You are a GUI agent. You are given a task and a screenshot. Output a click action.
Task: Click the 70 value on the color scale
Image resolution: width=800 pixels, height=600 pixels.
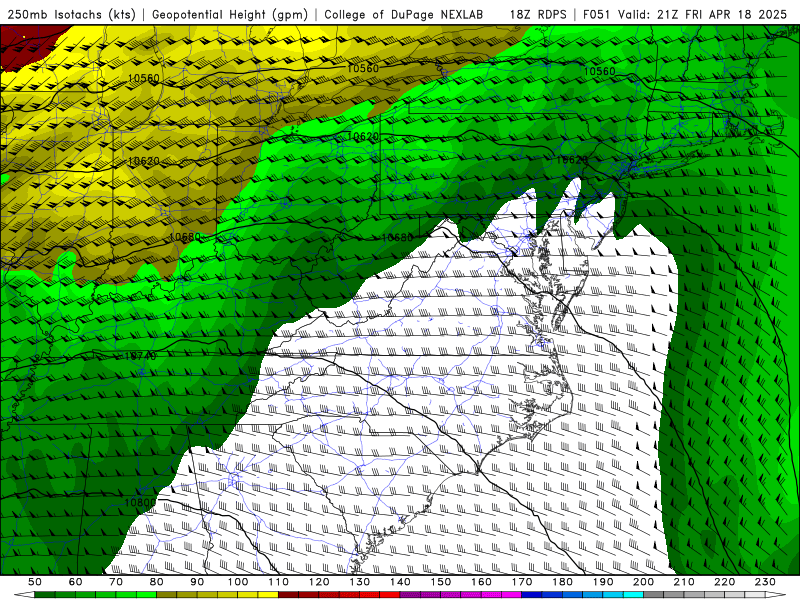(116, 582)
